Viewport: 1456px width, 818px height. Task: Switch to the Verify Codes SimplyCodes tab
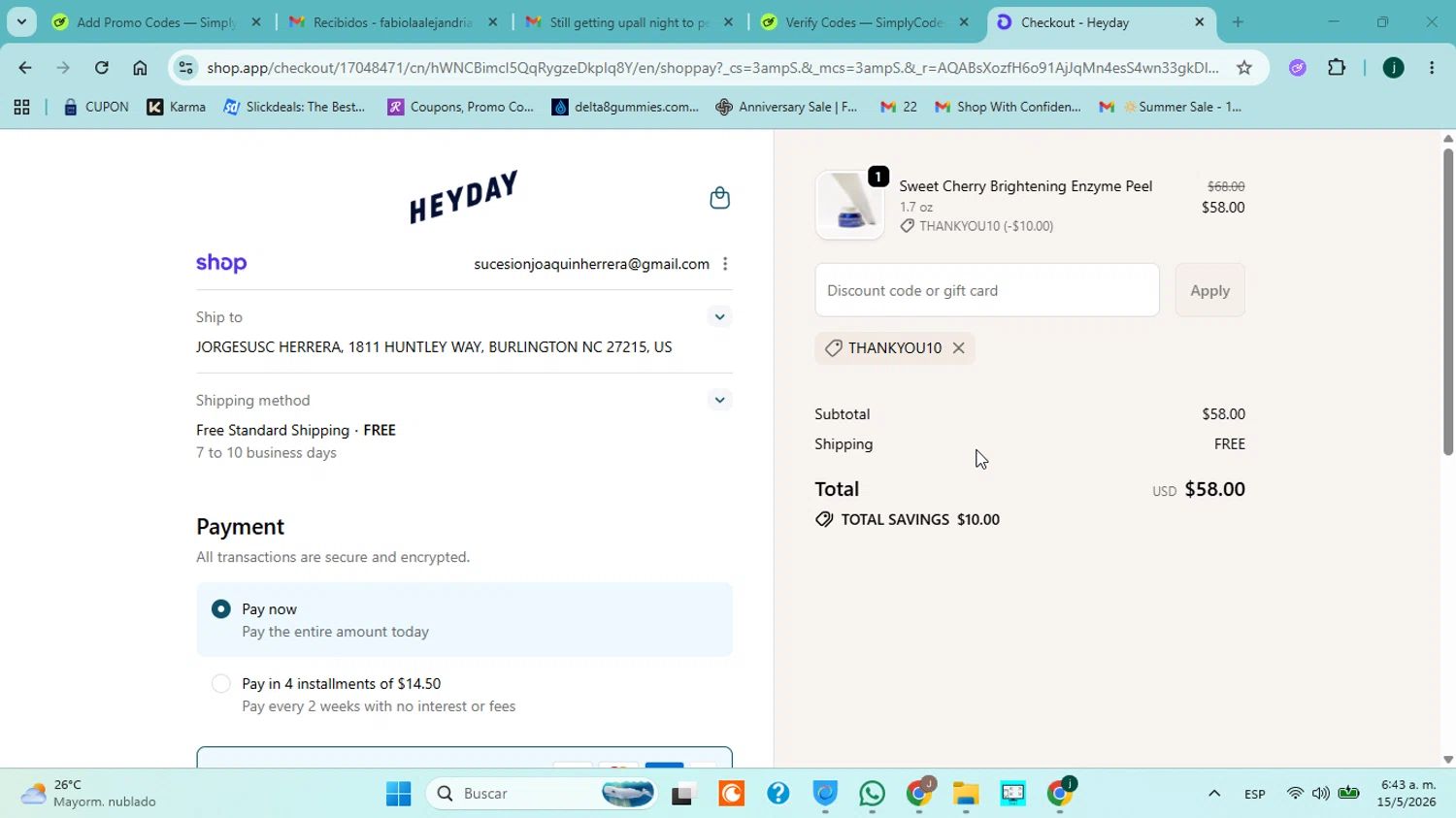pyautogui.click(x=864, y=22)
